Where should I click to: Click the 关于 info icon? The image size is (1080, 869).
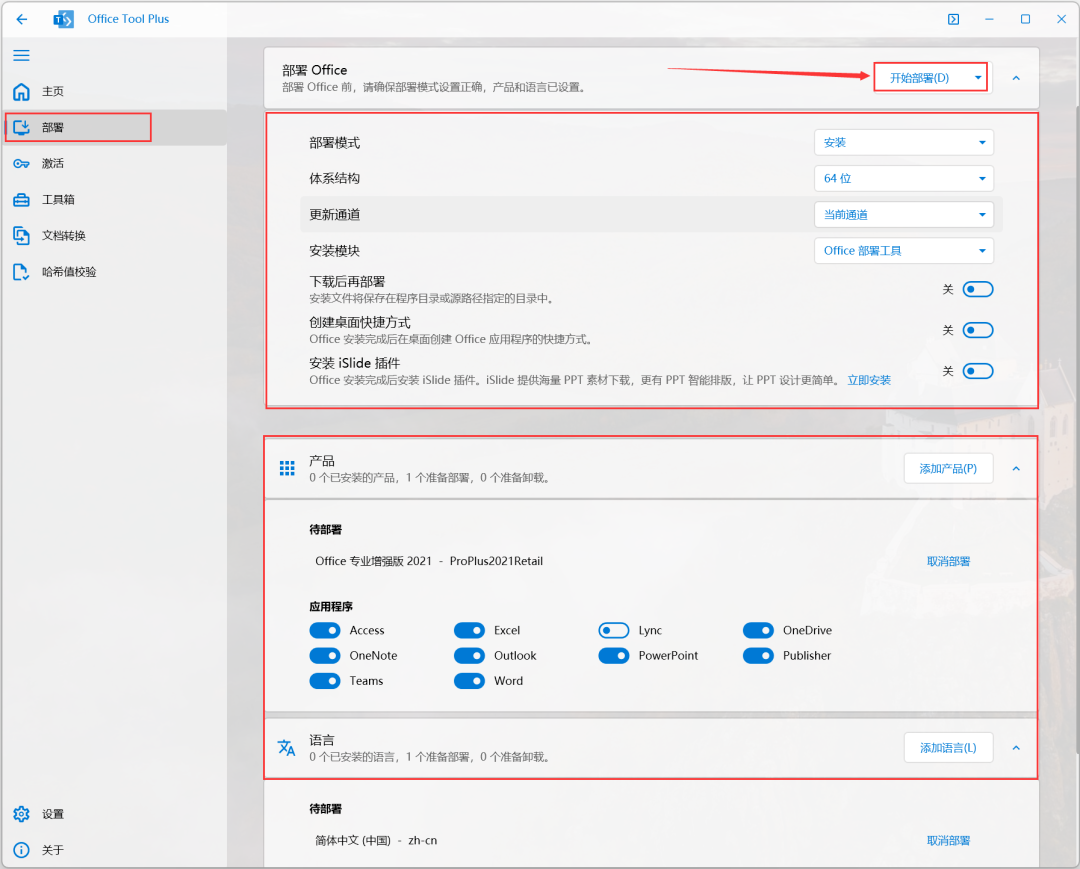[21, 850]
